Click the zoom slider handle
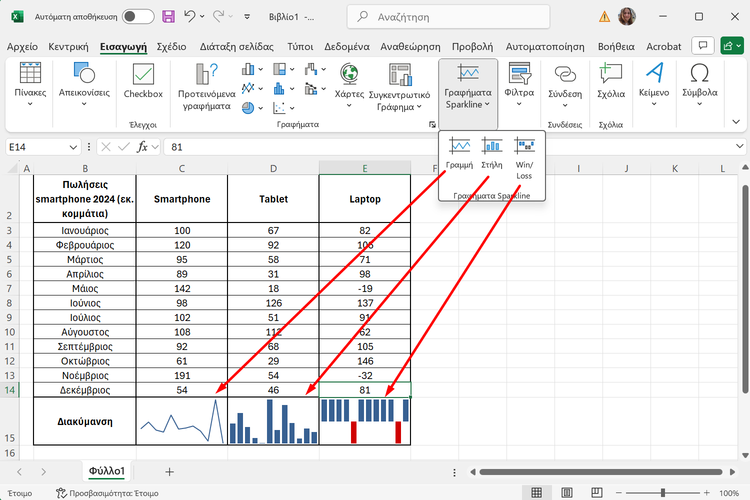 click(x=663, y=493)
